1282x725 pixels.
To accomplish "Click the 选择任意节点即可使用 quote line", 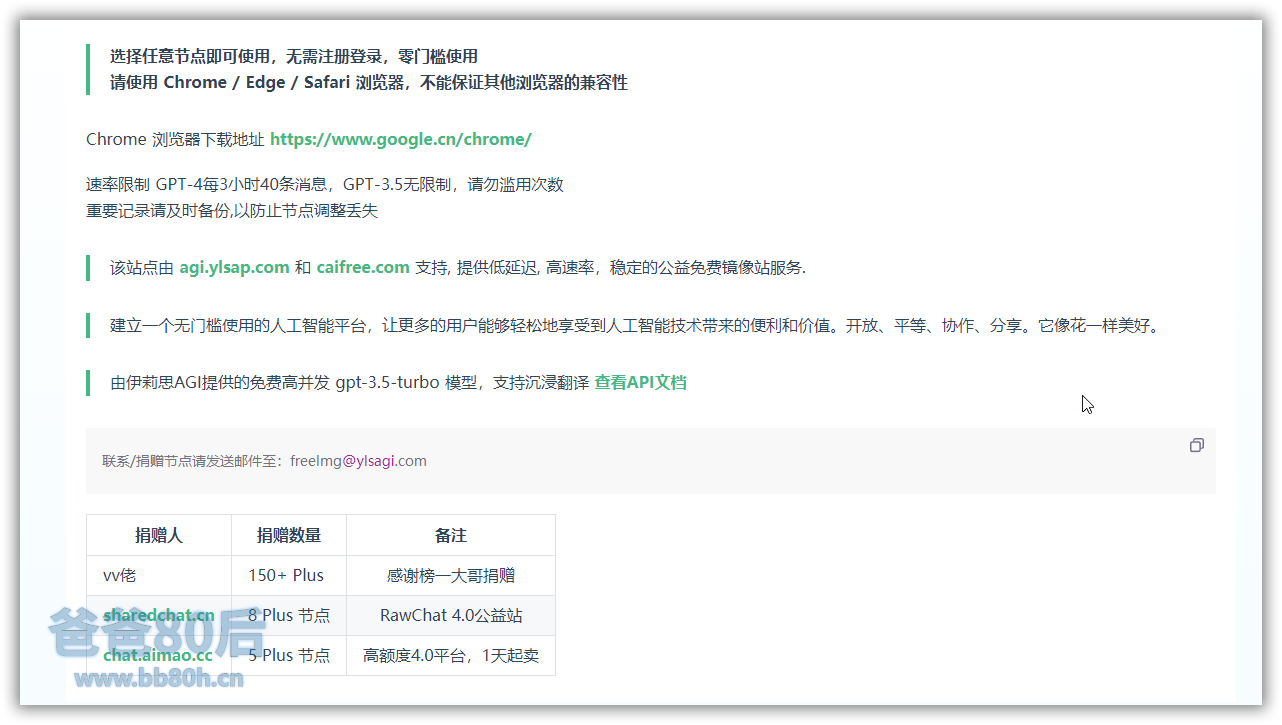I will 294,56.
